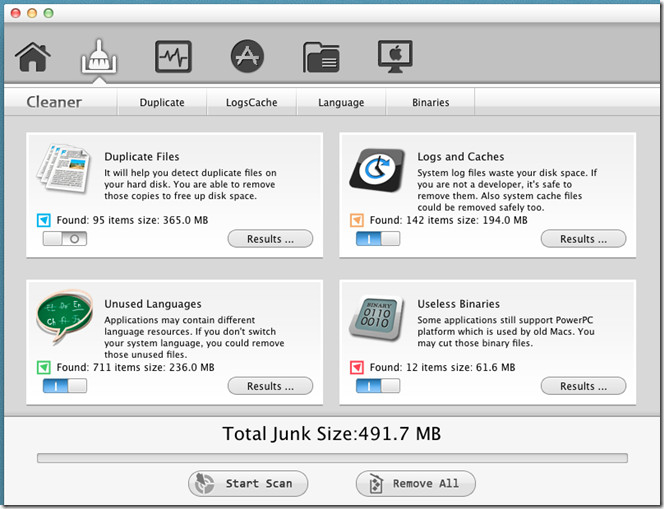Open the Home section icon

(x=32, y=58)
